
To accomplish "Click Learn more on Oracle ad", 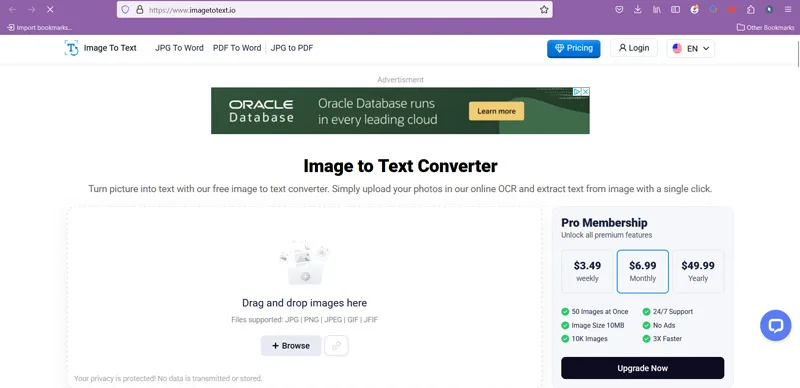I will [x=496, y=111].
